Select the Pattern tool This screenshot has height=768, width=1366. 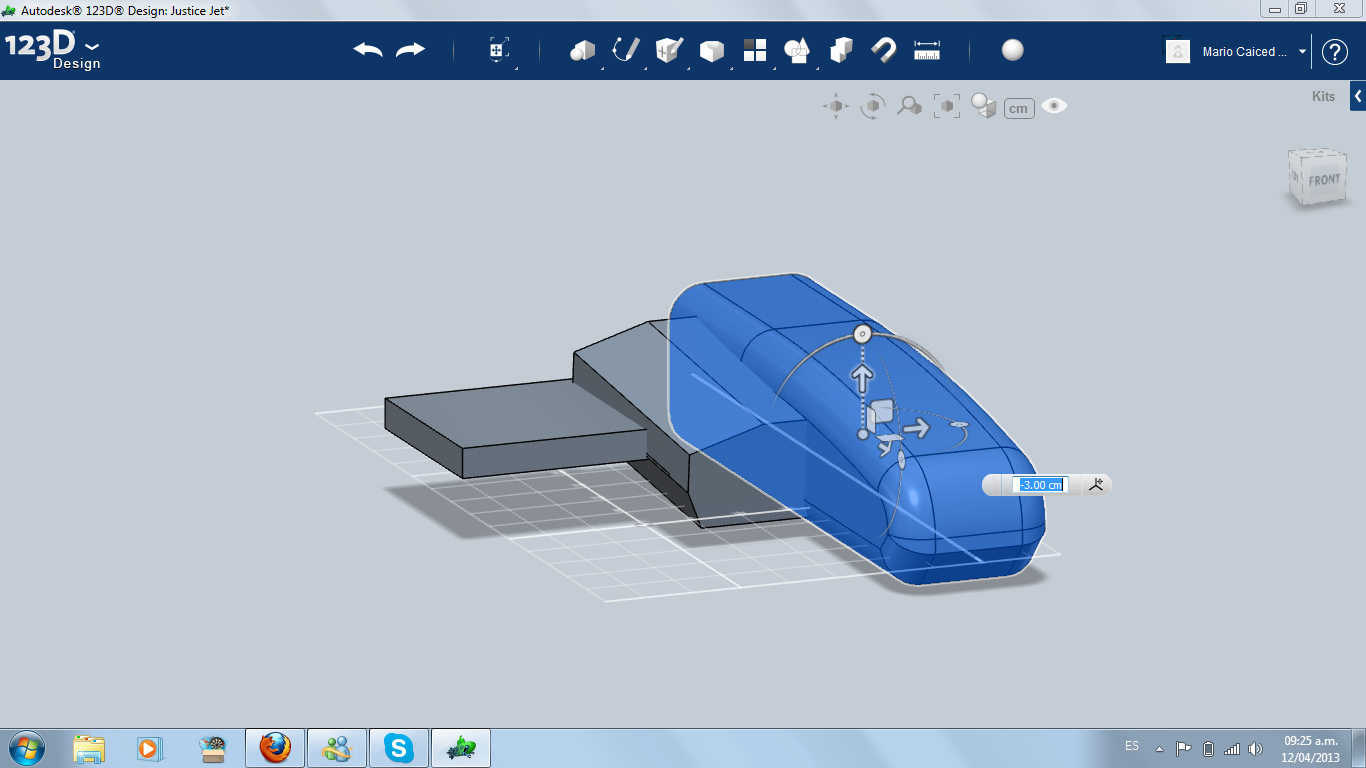tap(755, 50)
